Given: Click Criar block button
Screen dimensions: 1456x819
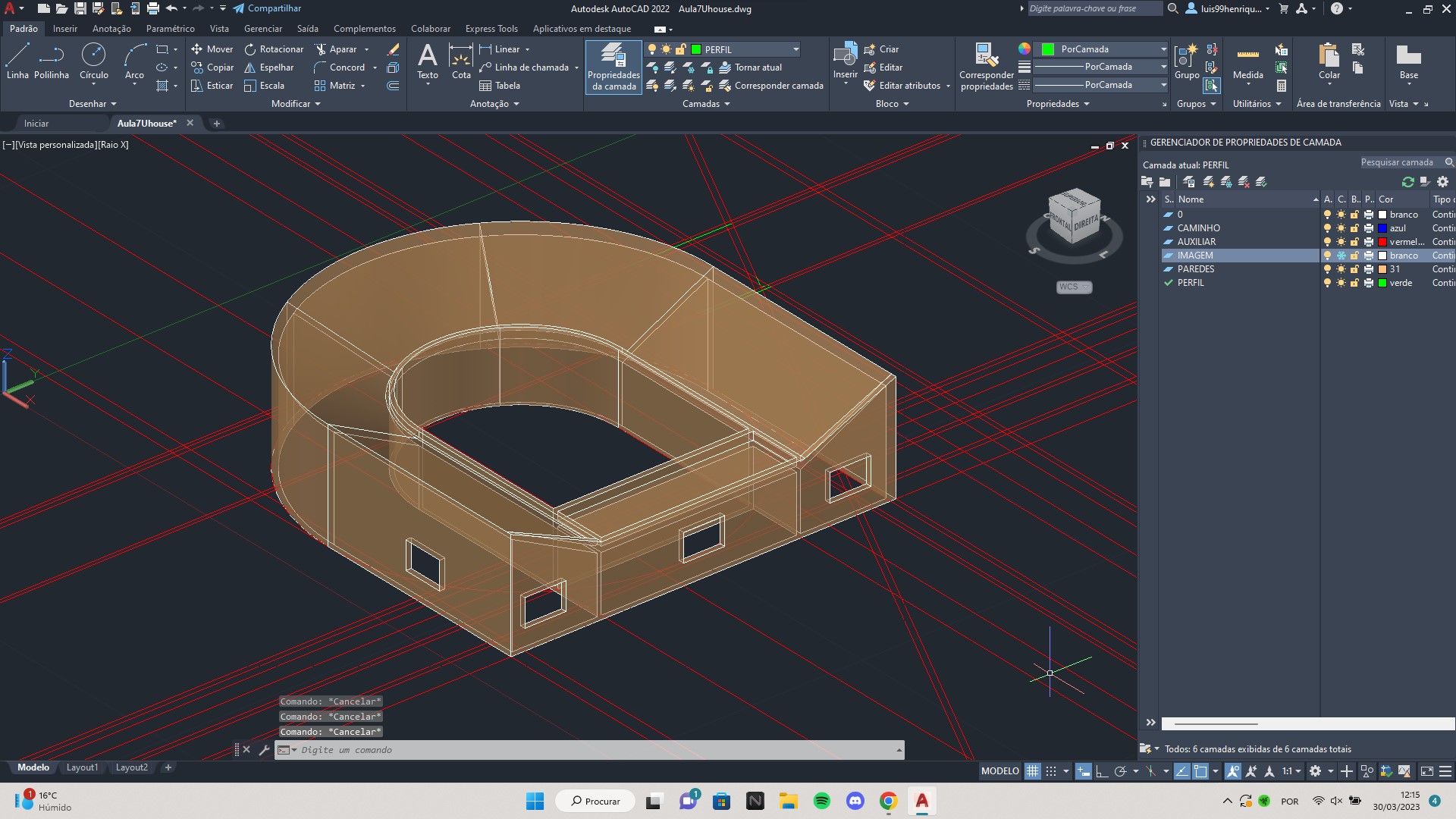Looking at the screenshot, I should pos(881,49).
